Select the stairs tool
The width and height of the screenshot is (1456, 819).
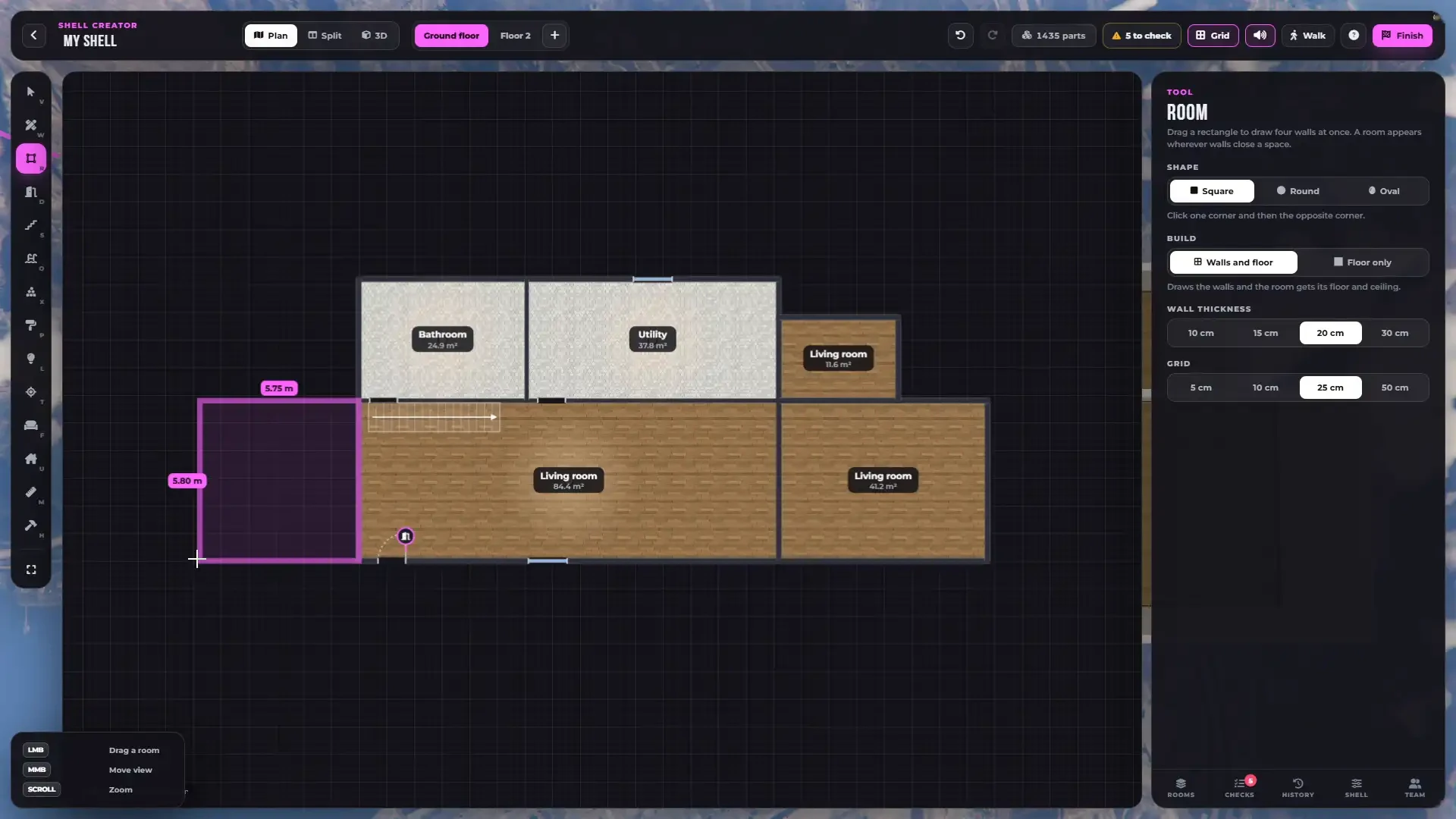[x=31, y=225]
